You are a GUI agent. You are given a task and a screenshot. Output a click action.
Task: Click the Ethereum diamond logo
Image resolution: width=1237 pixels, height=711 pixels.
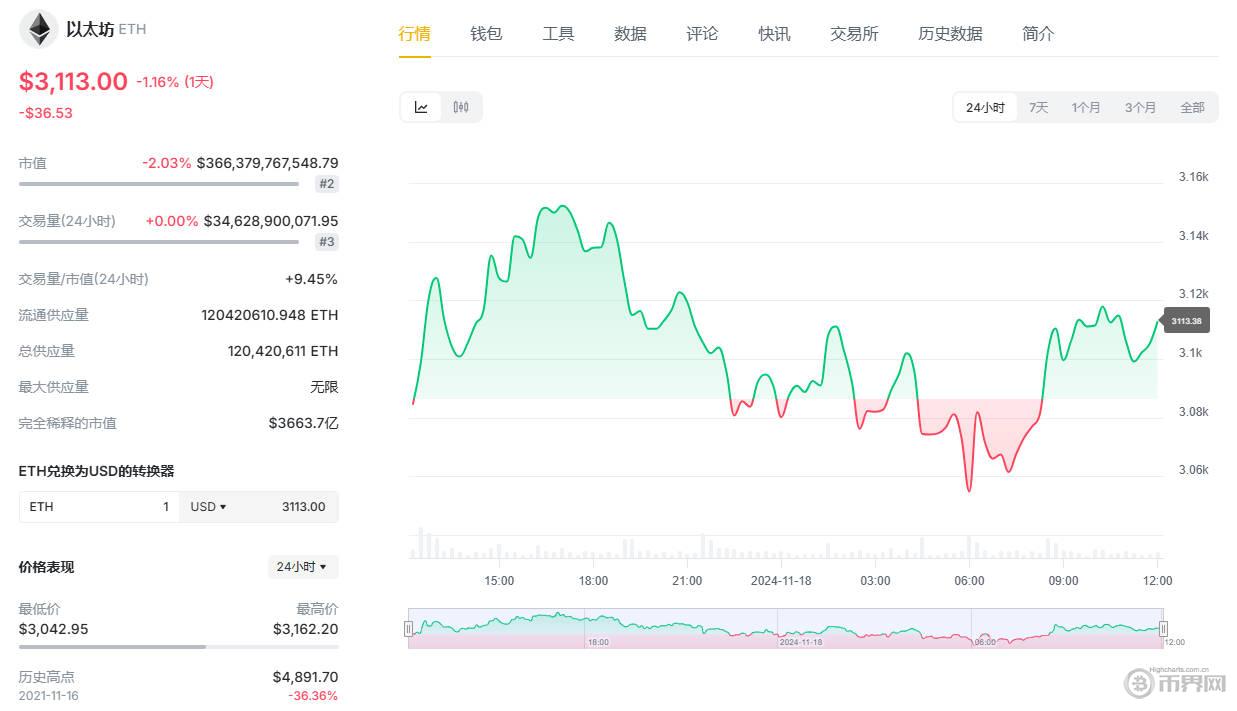coord(36,29)
